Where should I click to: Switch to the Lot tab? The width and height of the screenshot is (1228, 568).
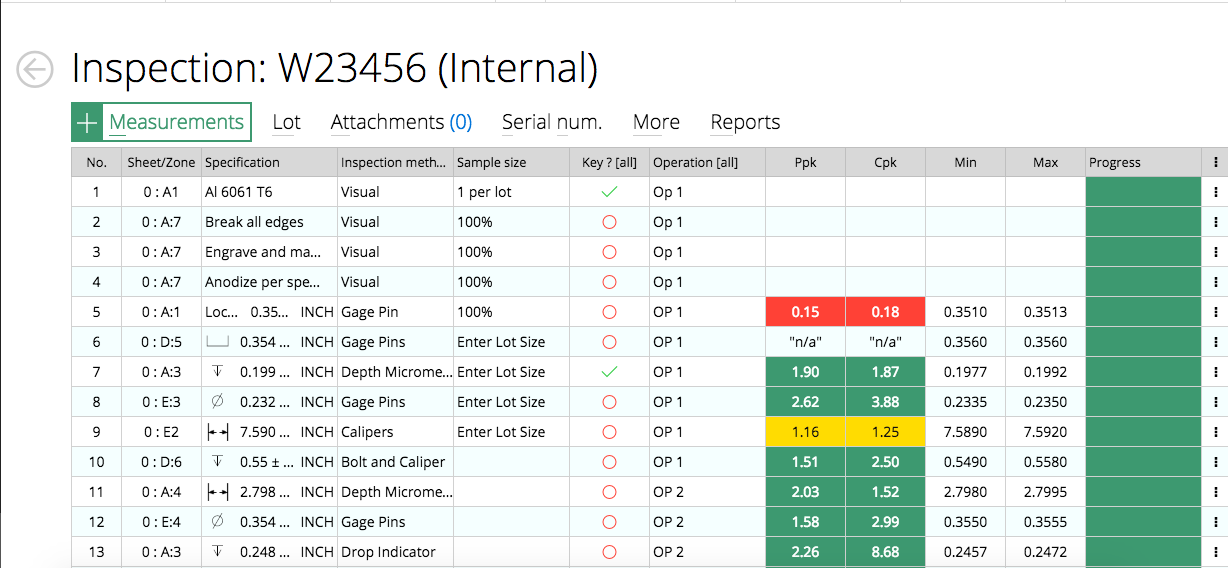pyautogui.click(x=286, y=123)
